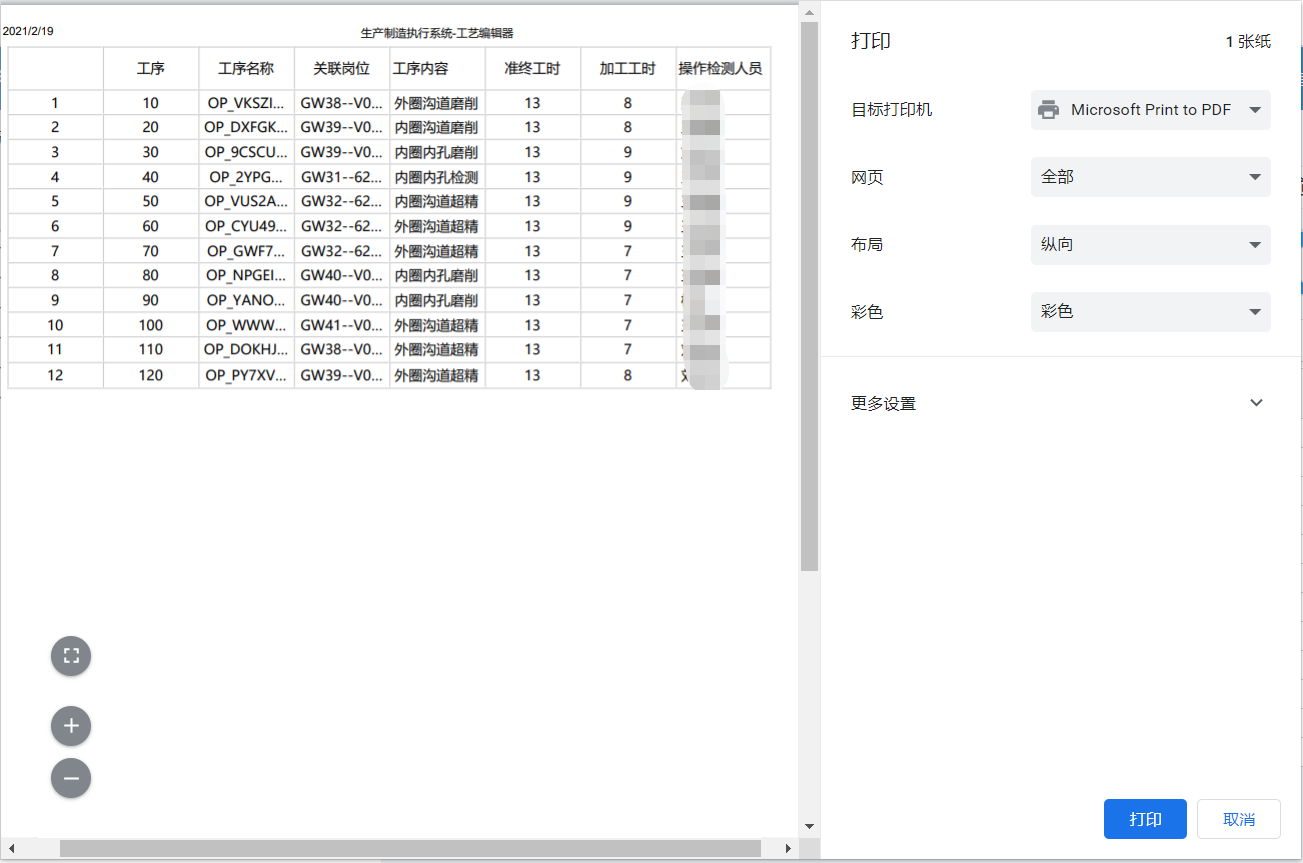Open the 彩色 color mode dropdown
The height and width of the screenshot is (863, 1303).
(x=1151, y=312)
